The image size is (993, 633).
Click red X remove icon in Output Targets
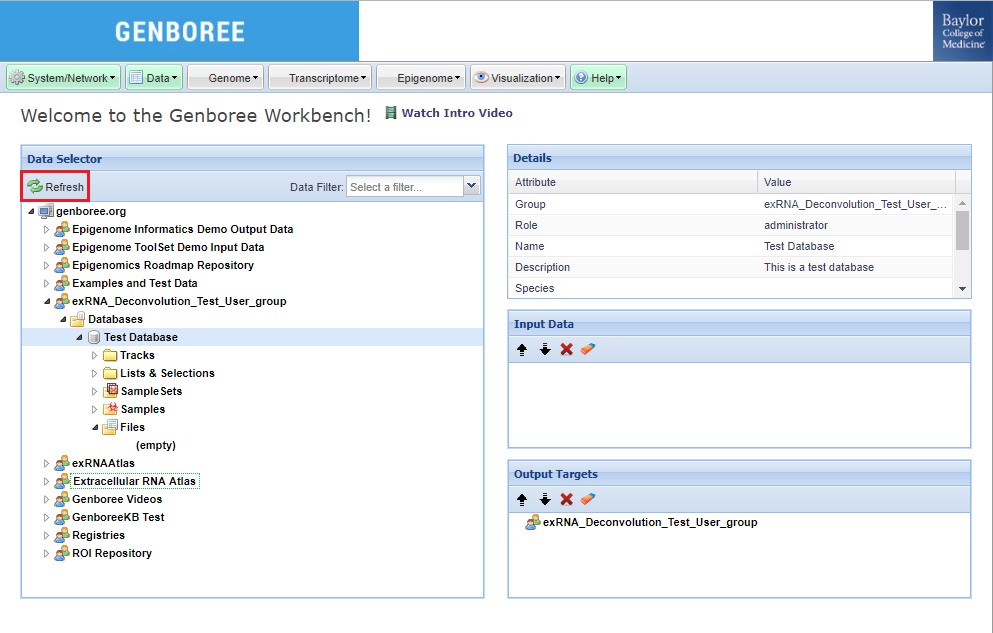coord(567,499)
